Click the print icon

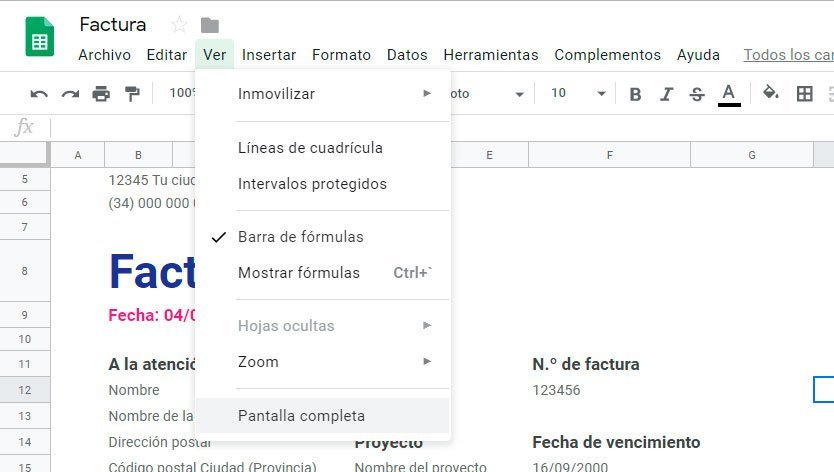(x=101, y=94)
